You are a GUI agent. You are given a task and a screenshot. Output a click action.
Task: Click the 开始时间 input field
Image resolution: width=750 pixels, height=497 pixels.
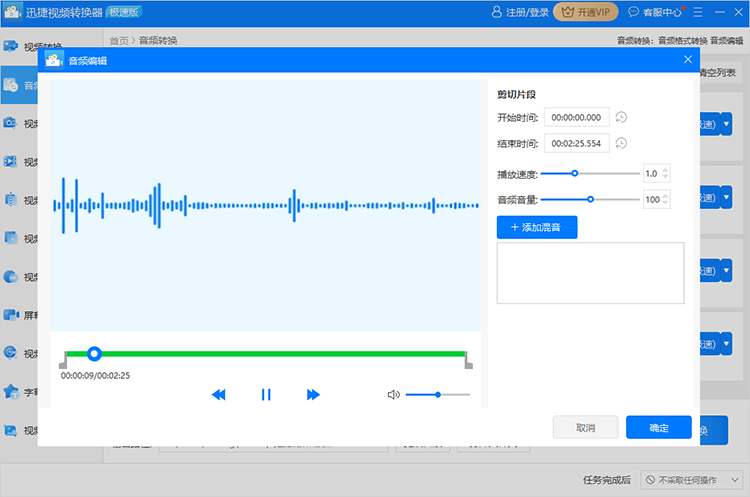click(x=576, y=118)
